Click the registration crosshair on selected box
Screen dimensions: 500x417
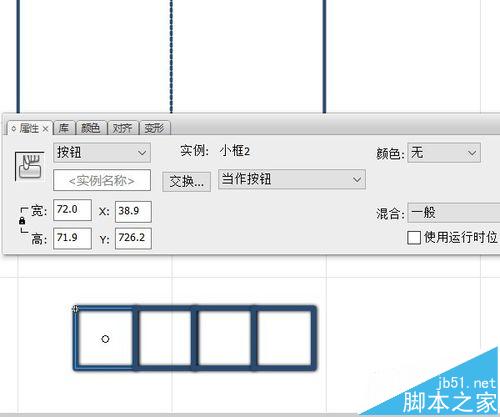click(76, 309)
